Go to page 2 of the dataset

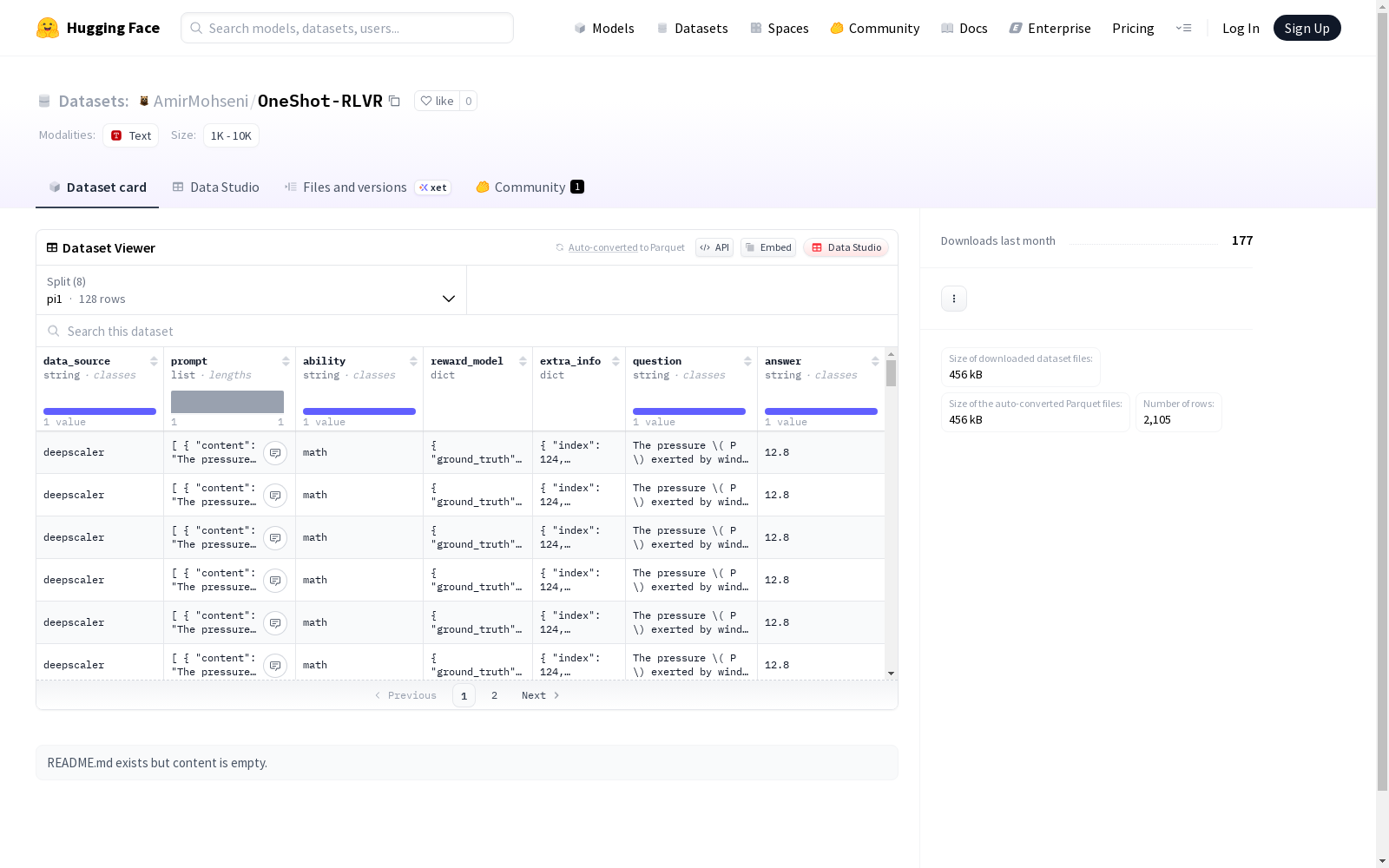point(495,695)
